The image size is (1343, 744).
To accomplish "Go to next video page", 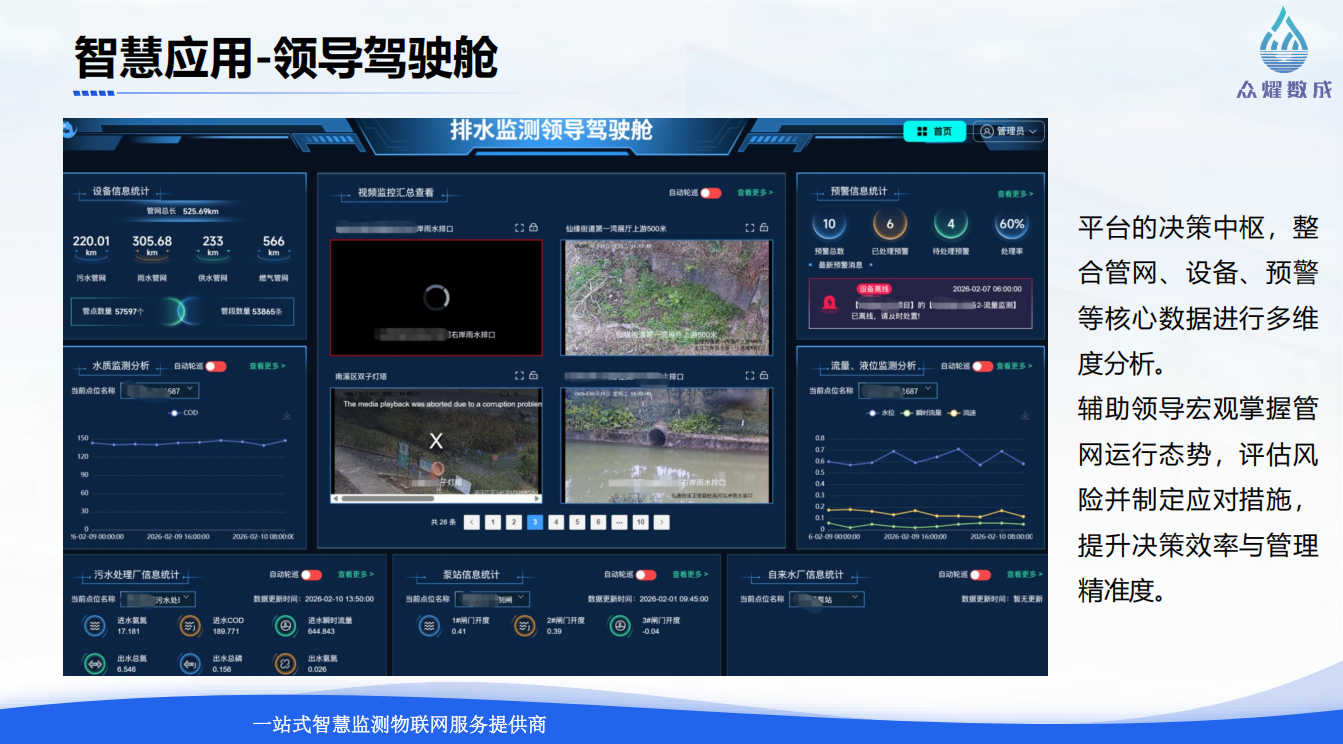I will (662, 522).
